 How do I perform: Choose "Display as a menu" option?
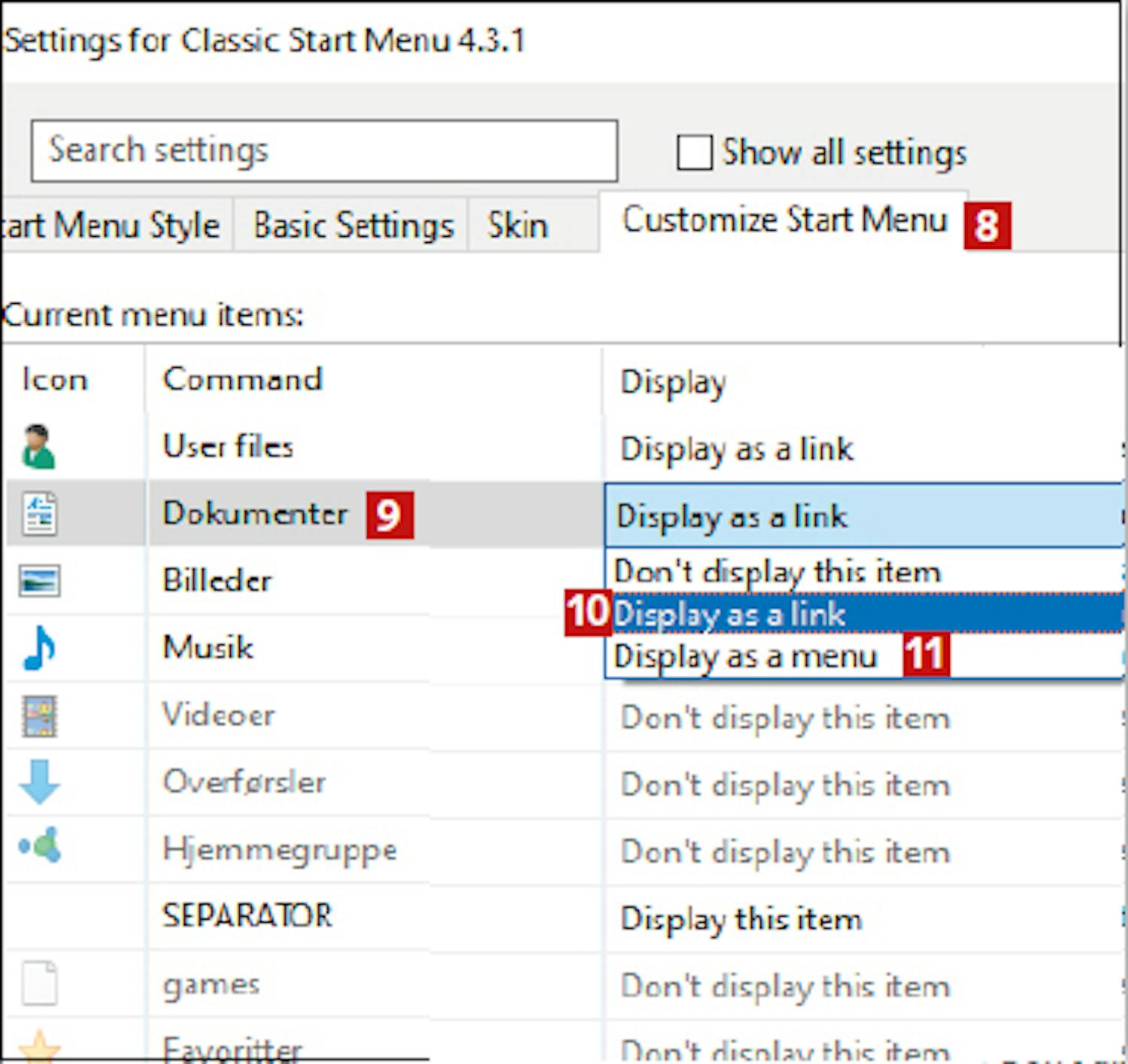coord(745,656)
